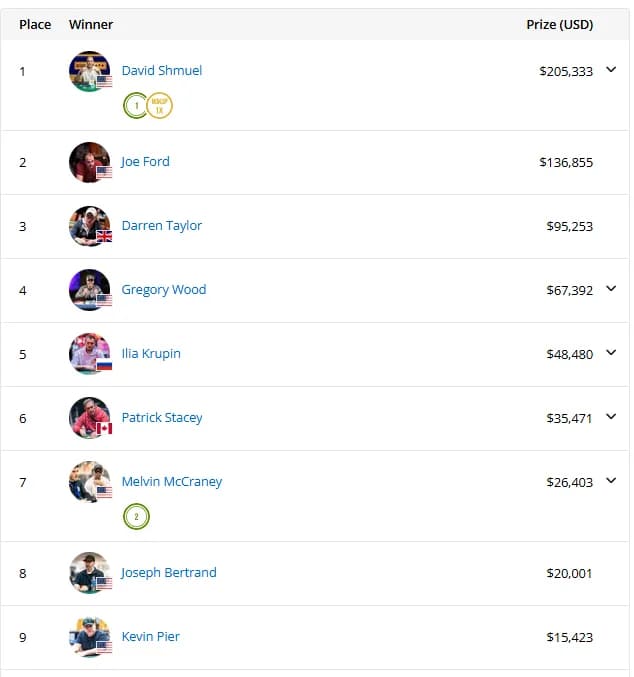Click Melvin McCraney's green number 2 badge
This screenshot has width=634, height=677.
click(x=135, y=517)
